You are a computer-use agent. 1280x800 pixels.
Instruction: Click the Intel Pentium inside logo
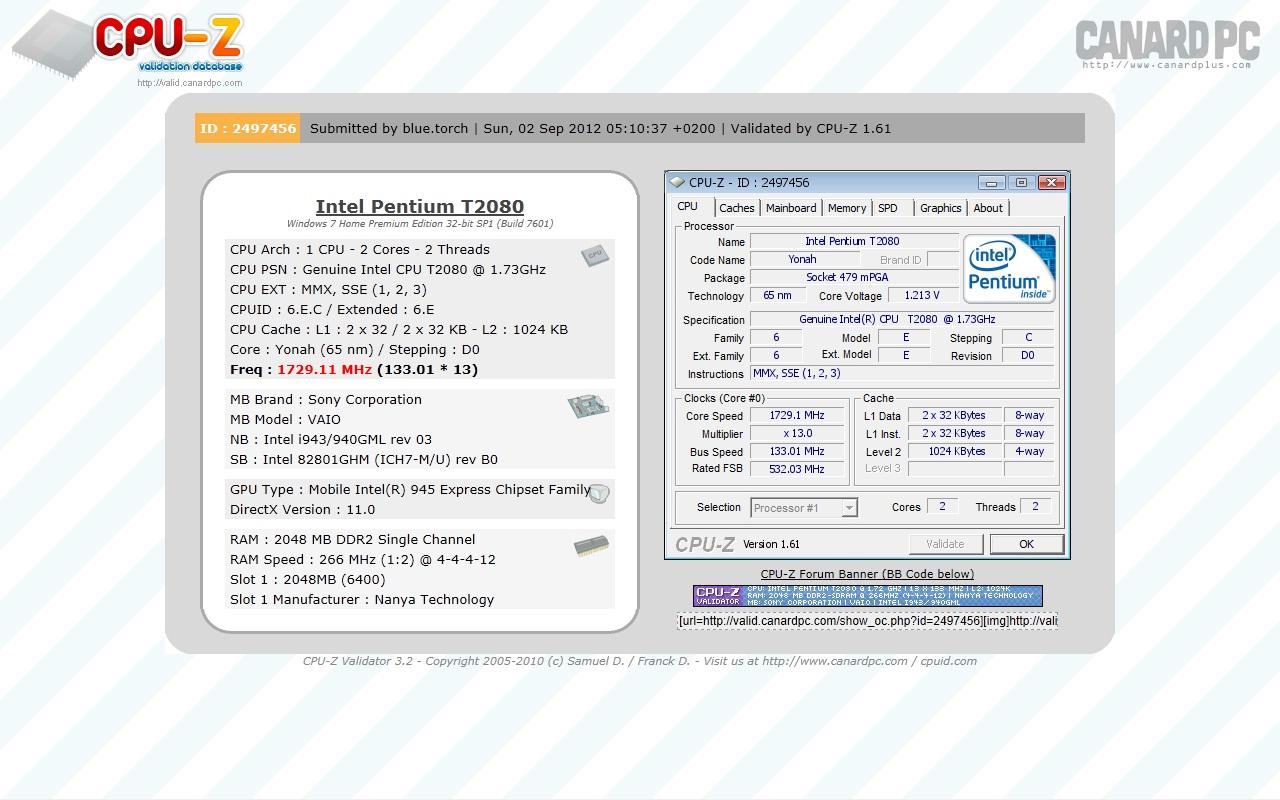pos(1009,268)
